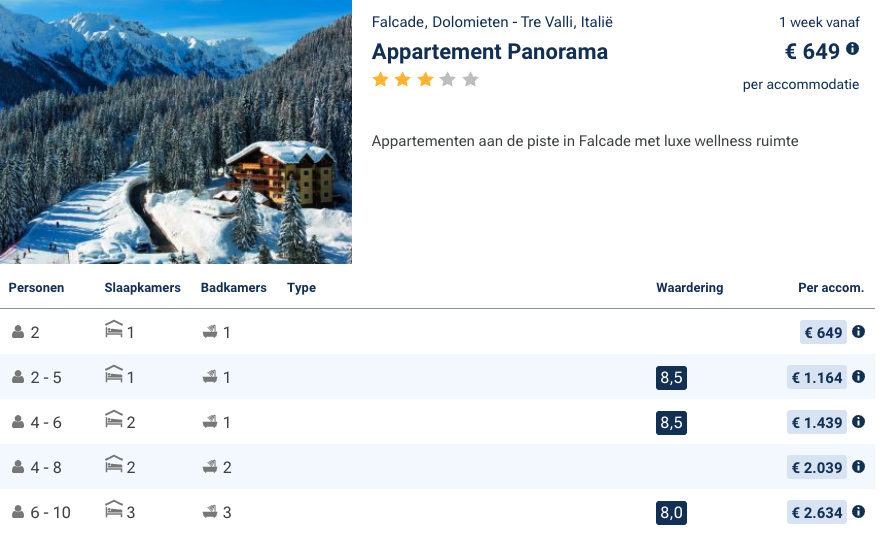Click info icon beside € 2.634 price
Viewport: 879px width, 535px height.
pyautogui.click(x=858, y=512)
